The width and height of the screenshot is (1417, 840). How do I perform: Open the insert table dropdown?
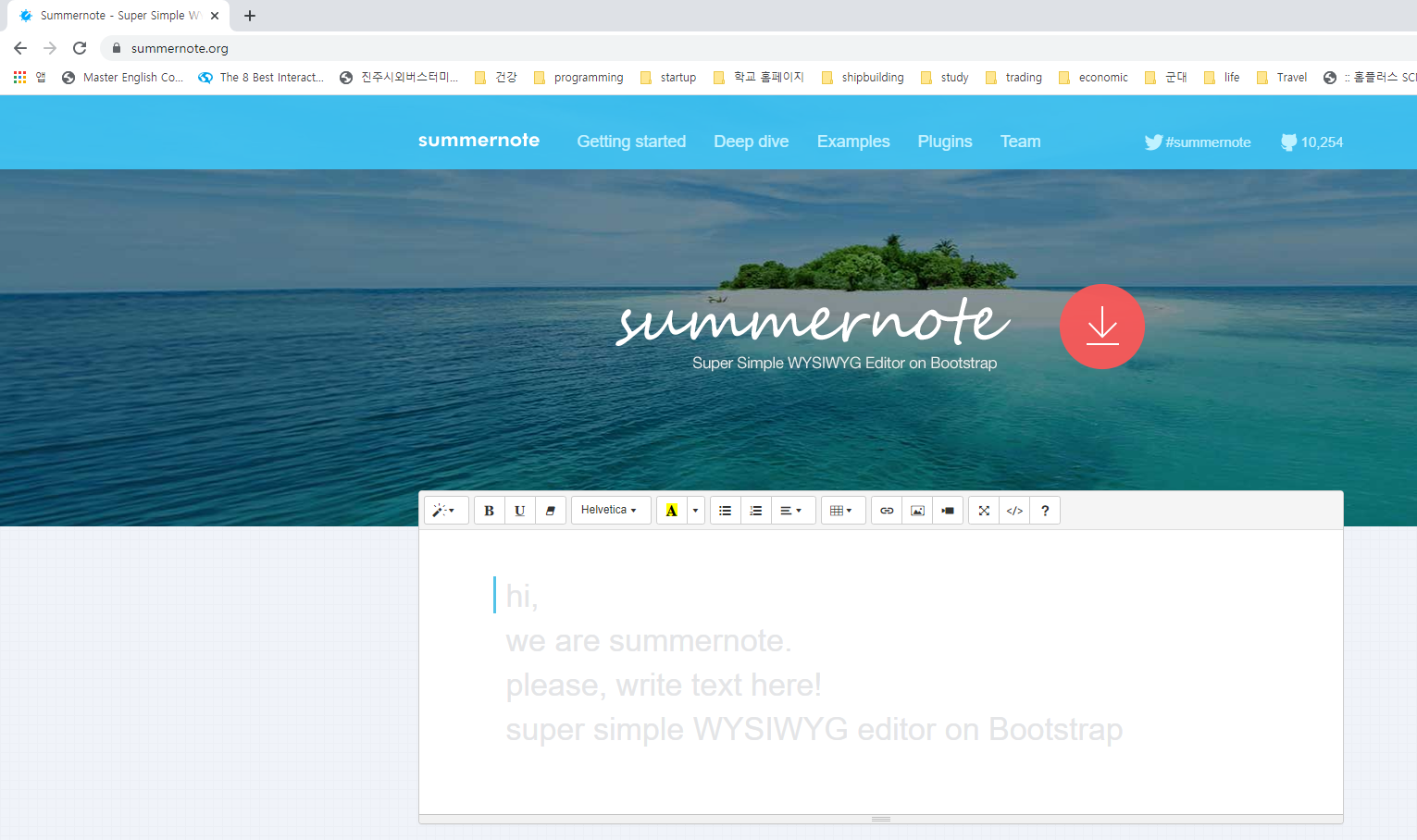[843, 511]
